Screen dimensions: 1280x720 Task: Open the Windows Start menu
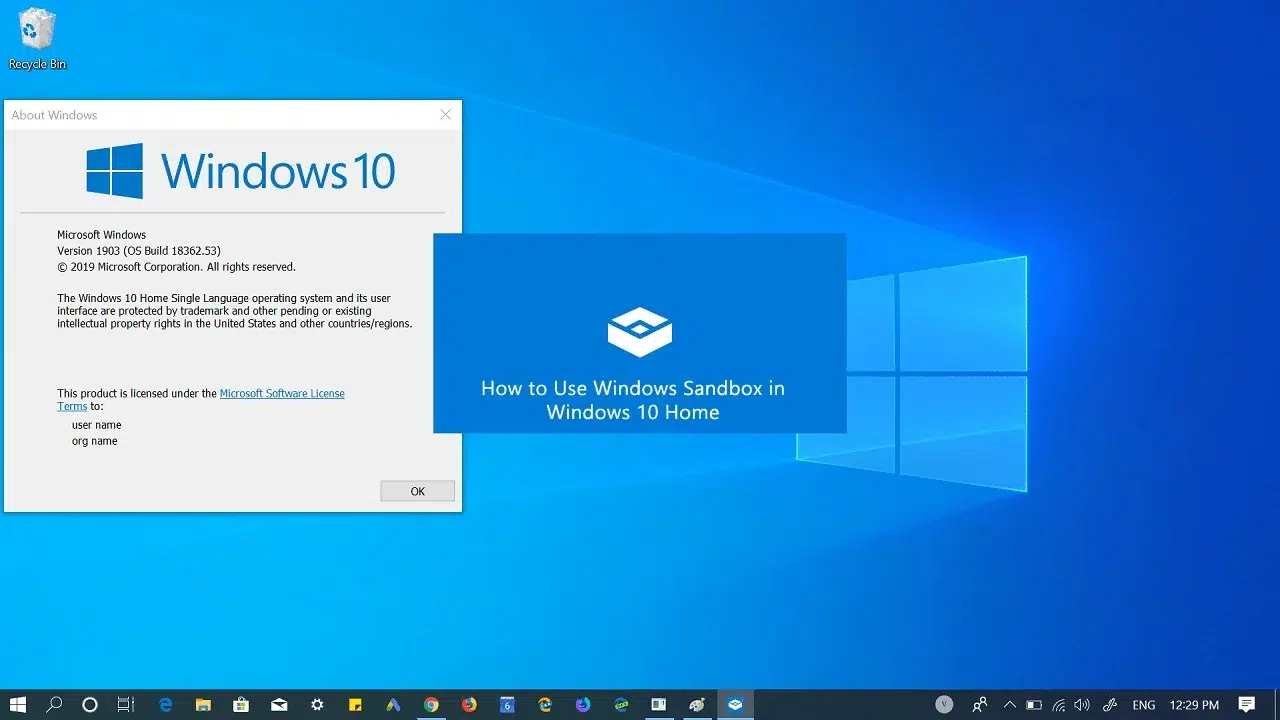tap(17, 704)
